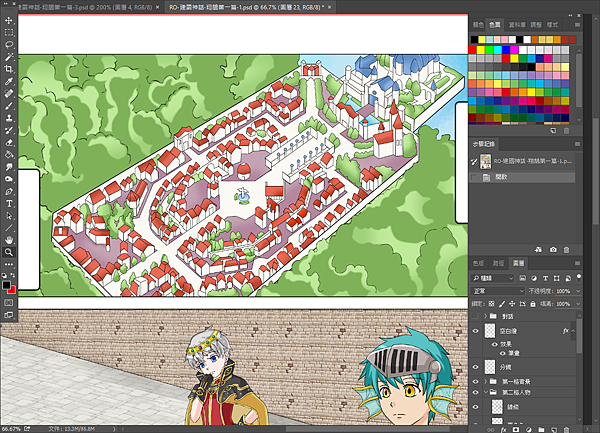Screen dimensions: 600x433
Task: Select the Move tool
Action: tap(9, 20)
